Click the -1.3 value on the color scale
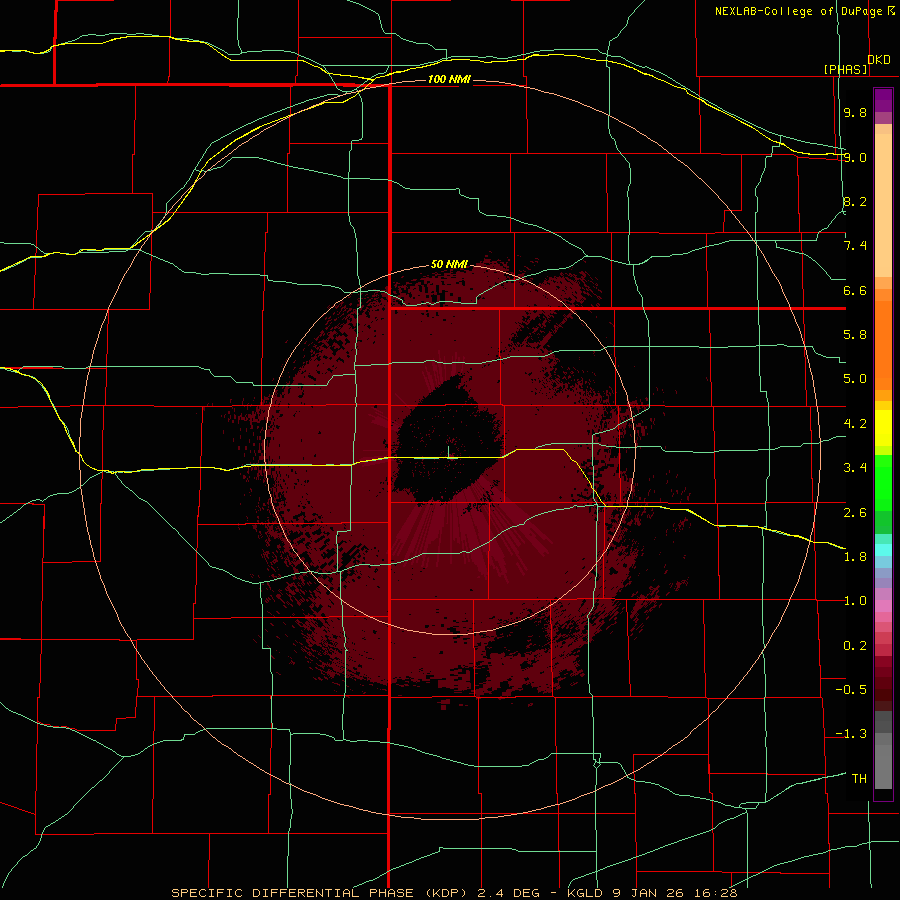Viewport: 900px width, 900px height. pos(851,734)
